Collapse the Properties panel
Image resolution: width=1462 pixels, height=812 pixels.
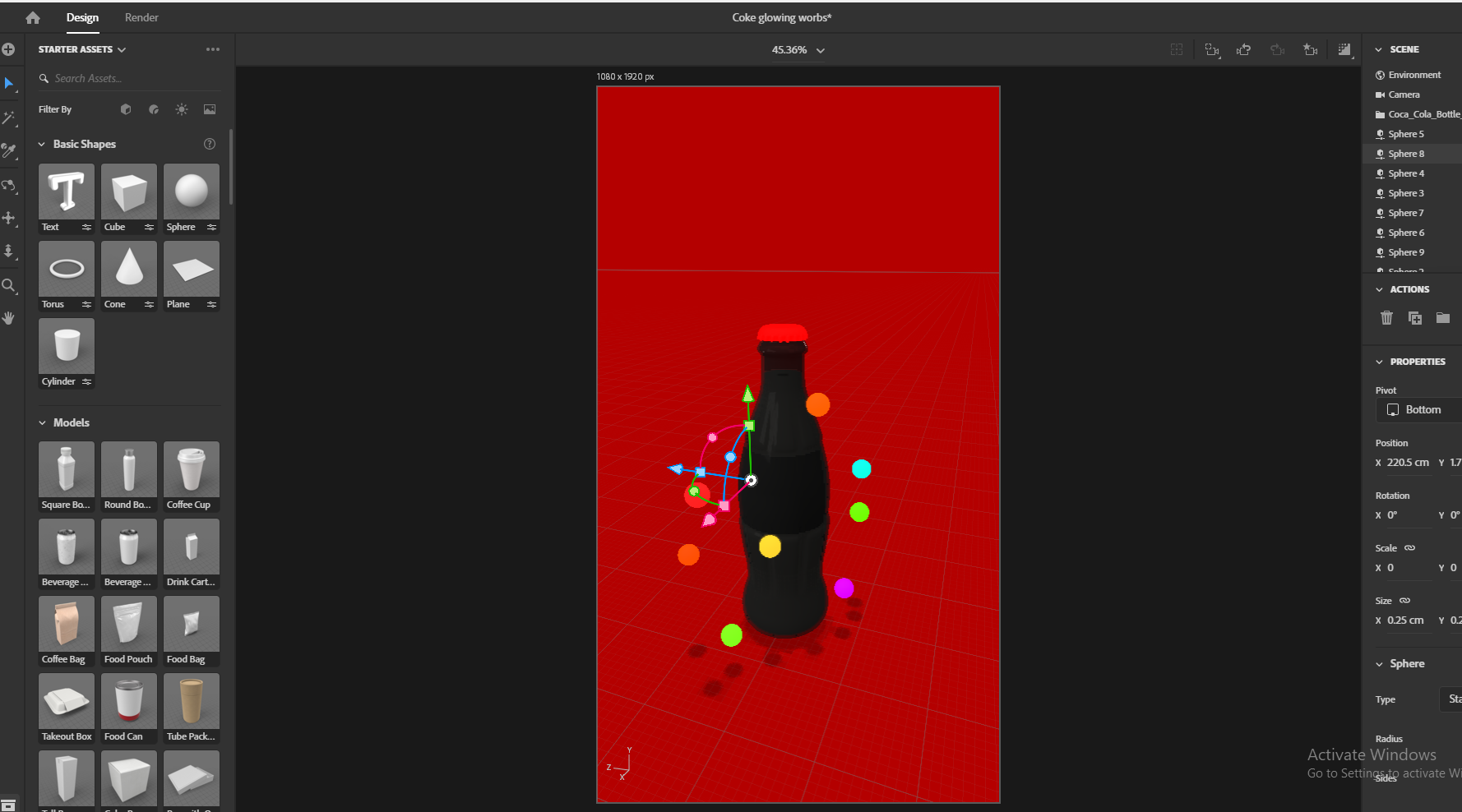(x=1379, y=362)
